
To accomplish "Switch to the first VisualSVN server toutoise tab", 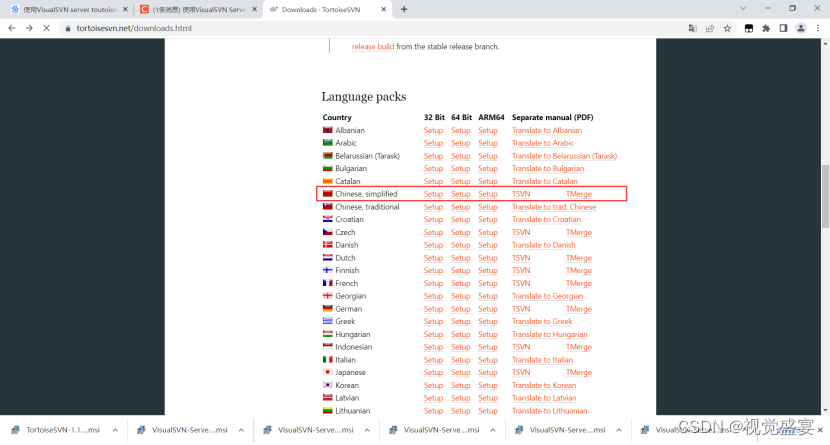I will 69,10.
